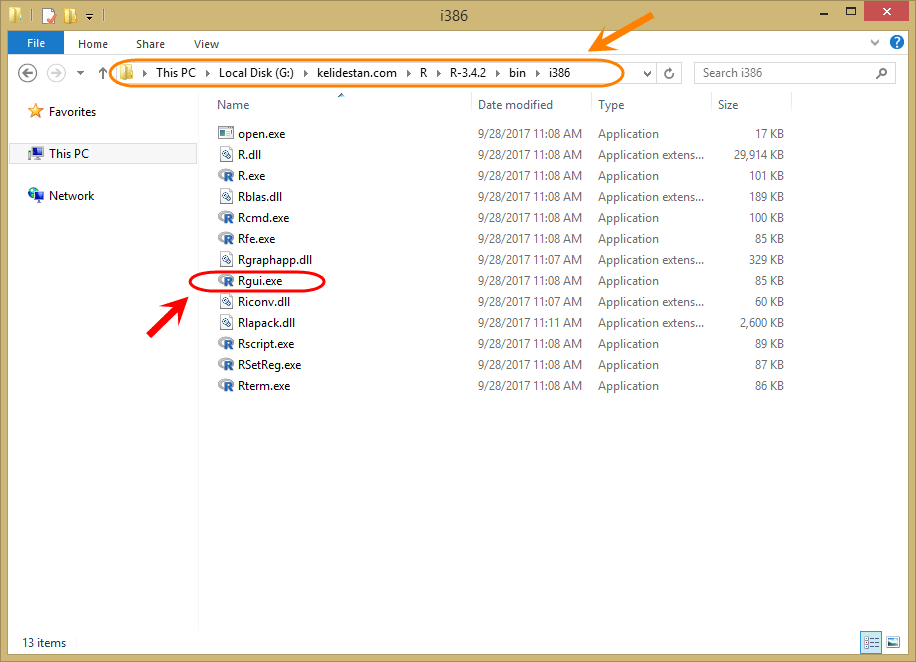Viewport: 916px width, 662px height.
Task: Refresh the current folder view
Action: pos(669,73)
